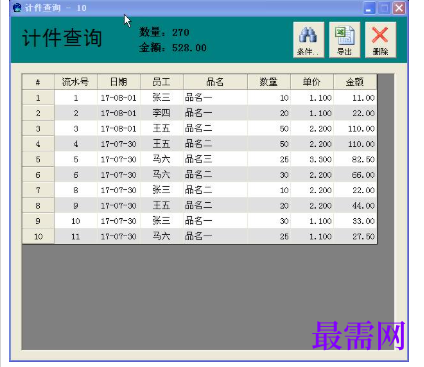The image size is (424, 367).
Task: Click date 17-07-30 in row 4
Action: click(118, 144)
